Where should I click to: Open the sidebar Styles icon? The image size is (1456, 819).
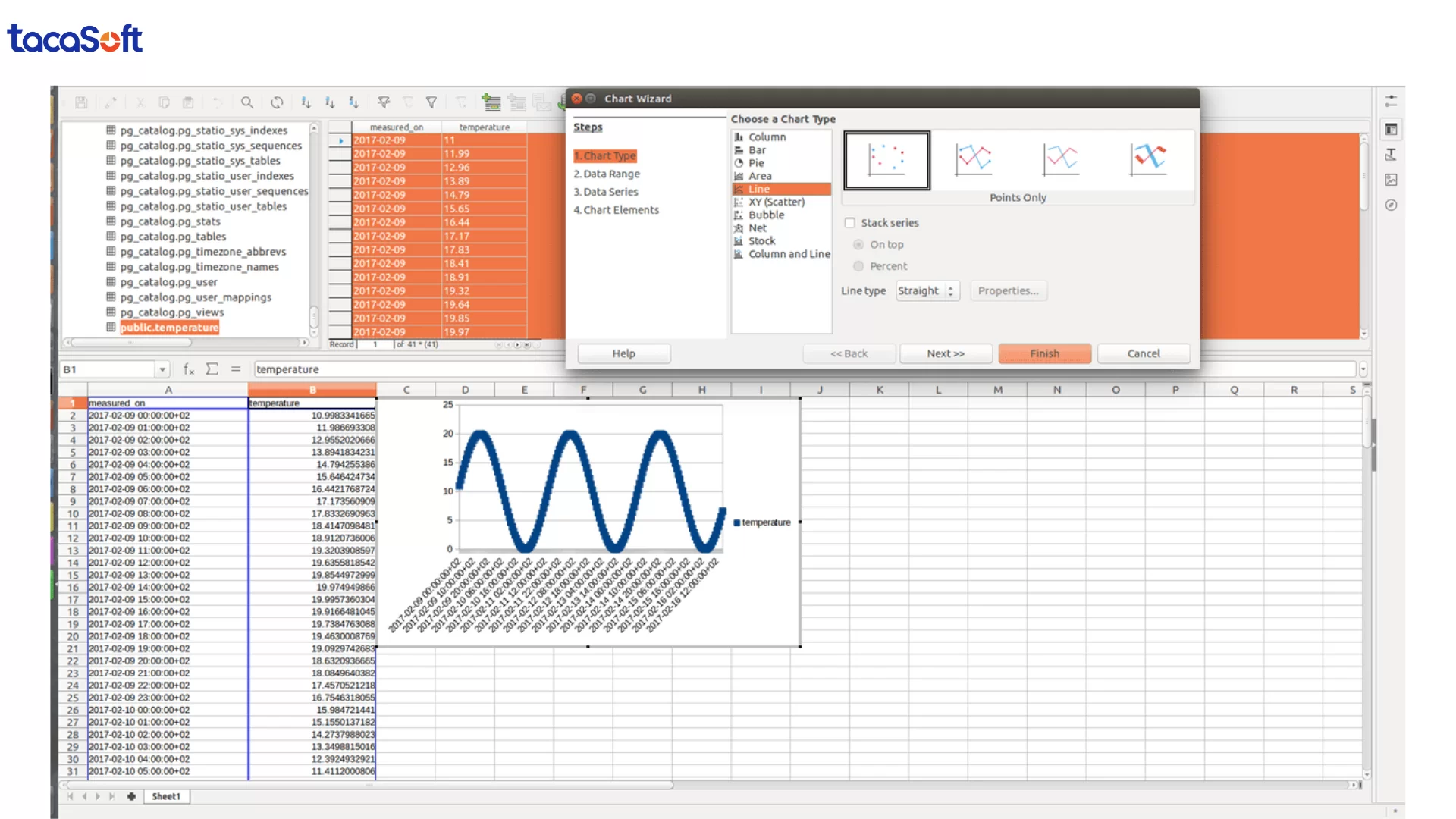pos(1391,155)
